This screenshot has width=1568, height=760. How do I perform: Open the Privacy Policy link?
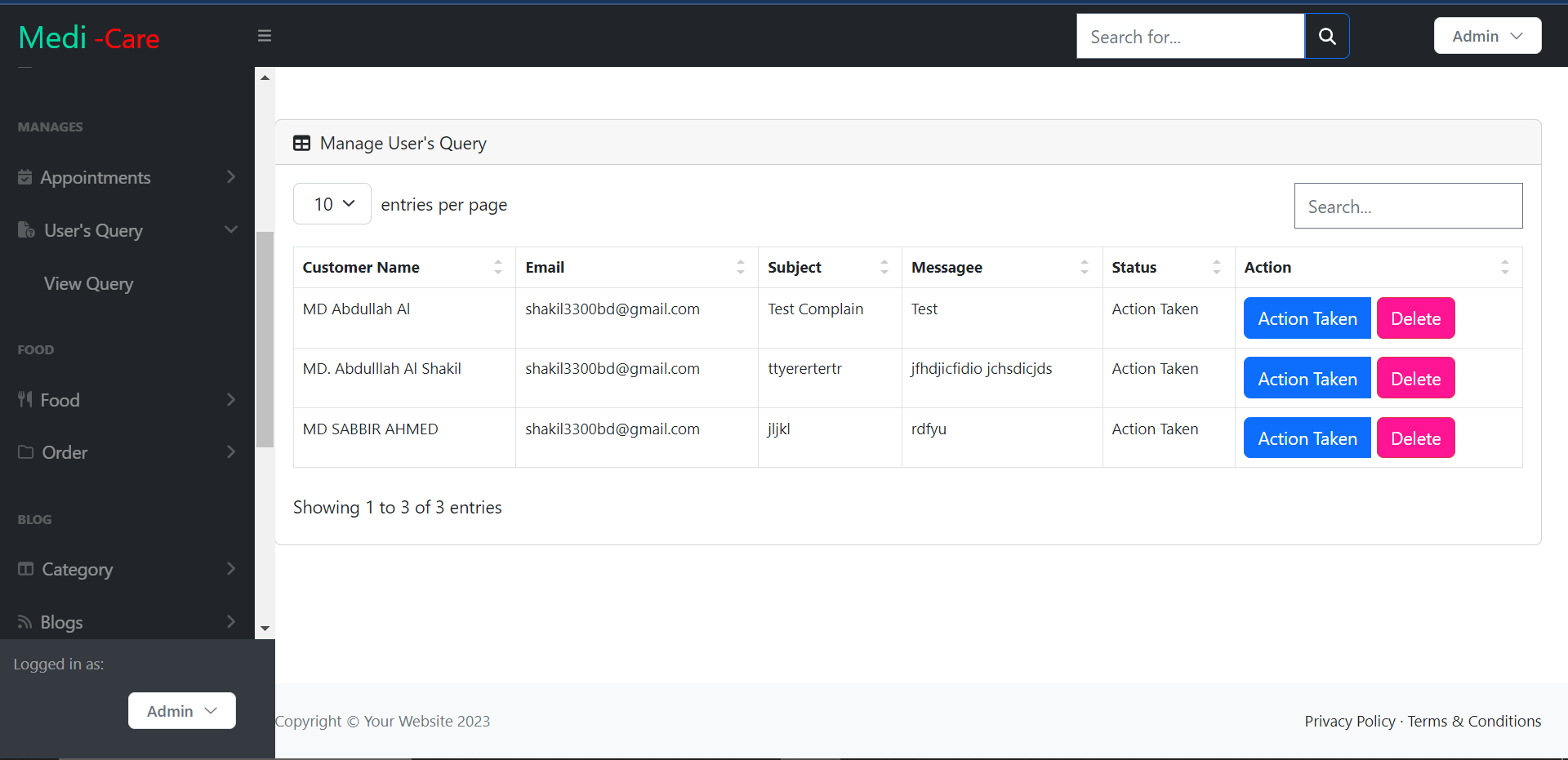pyautogui.click(x=1349, y=721)
